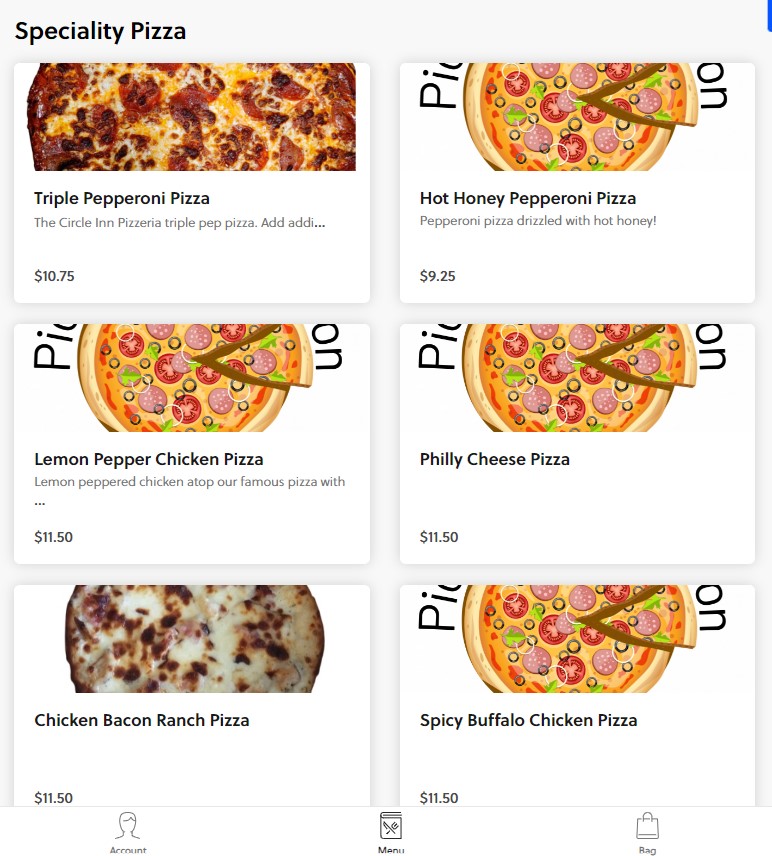The width and height of the screenshot is (772, 856).
Task: Open Philly Cheese Pizza title
Action: [x=495, y=459]
